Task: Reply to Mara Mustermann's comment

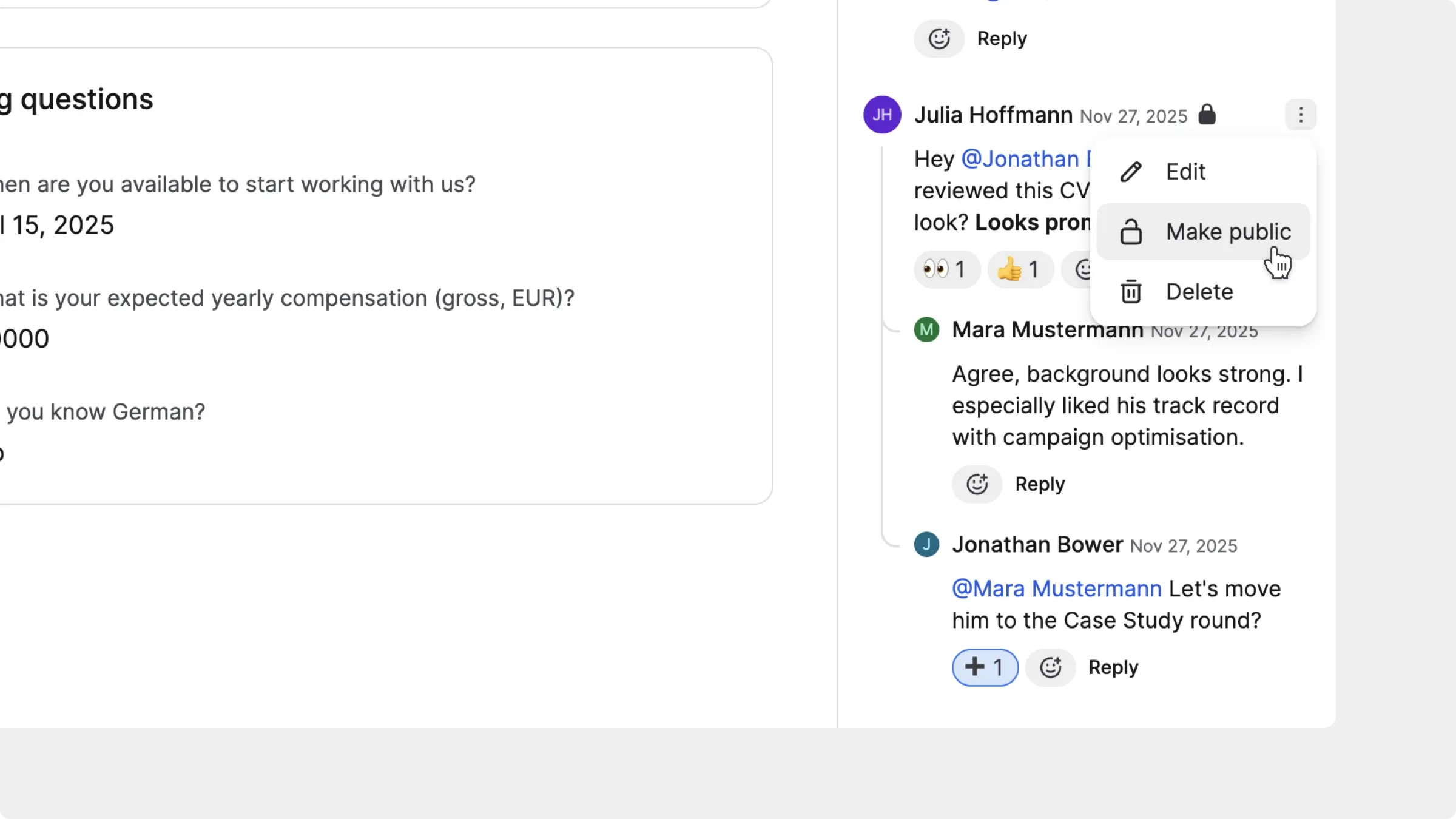Action: tap(1040, 484)
